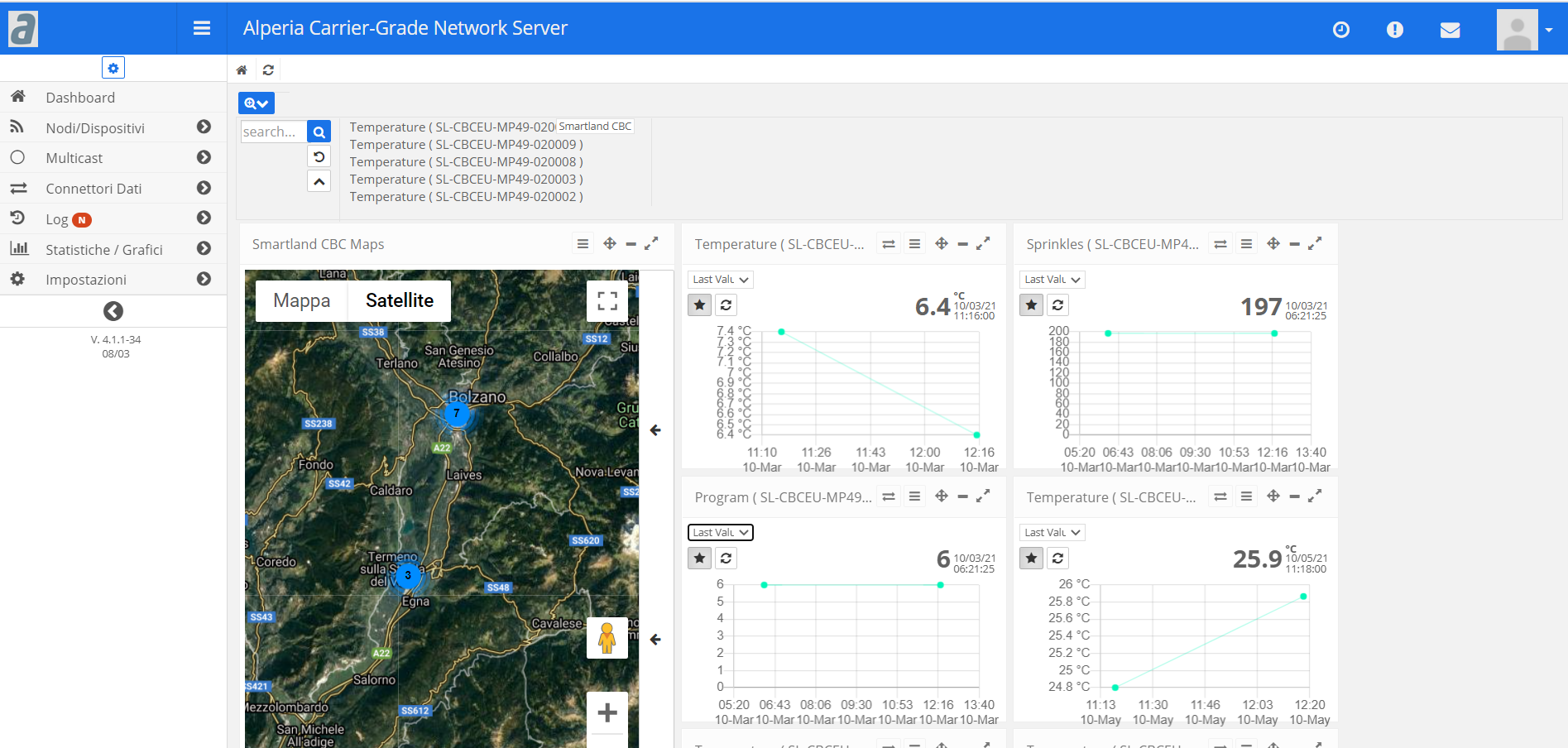This screenshot has width=1568, height=748.
Task: Refresh the lower Temperature widget chart
Action: tap(1057, 558)
